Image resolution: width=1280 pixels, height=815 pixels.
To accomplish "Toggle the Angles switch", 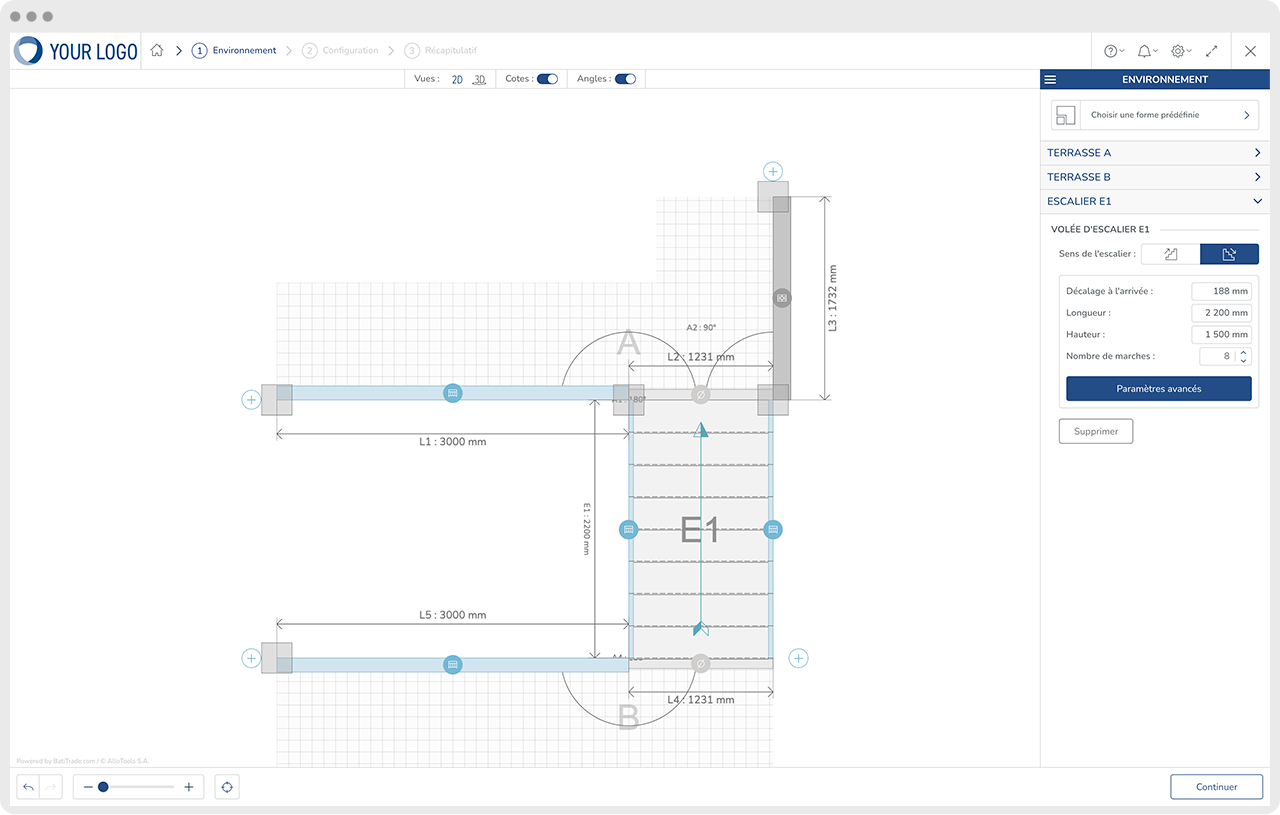I will pyautogui.click(x=625, y=79).
